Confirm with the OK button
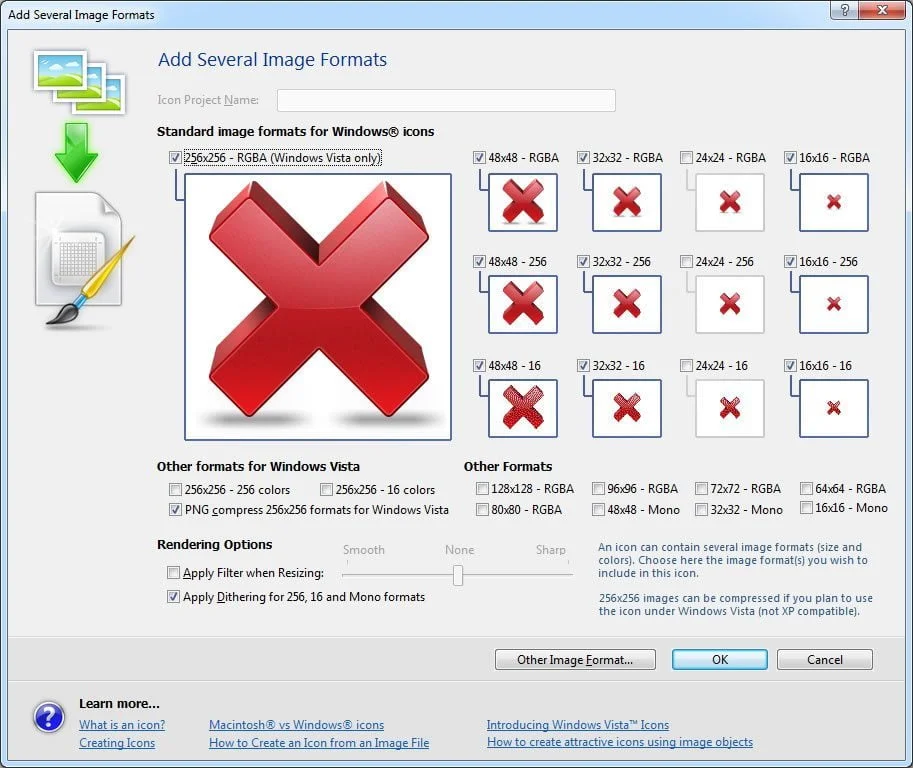Screen dimensions: 913x768 click(720, 660)
